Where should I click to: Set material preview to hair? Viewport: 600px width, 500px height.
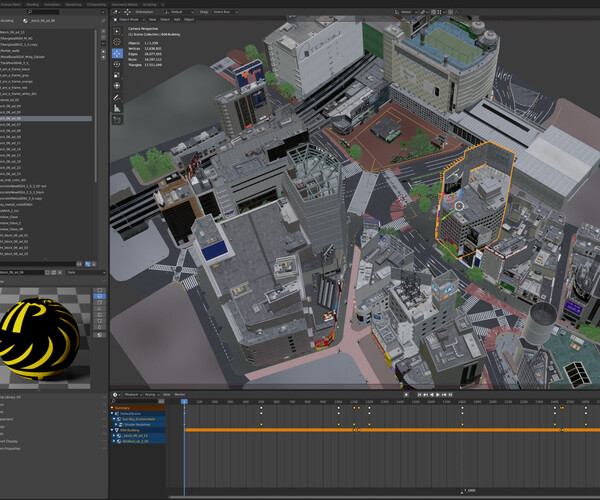pyautogui.click(x=100, y=308)
